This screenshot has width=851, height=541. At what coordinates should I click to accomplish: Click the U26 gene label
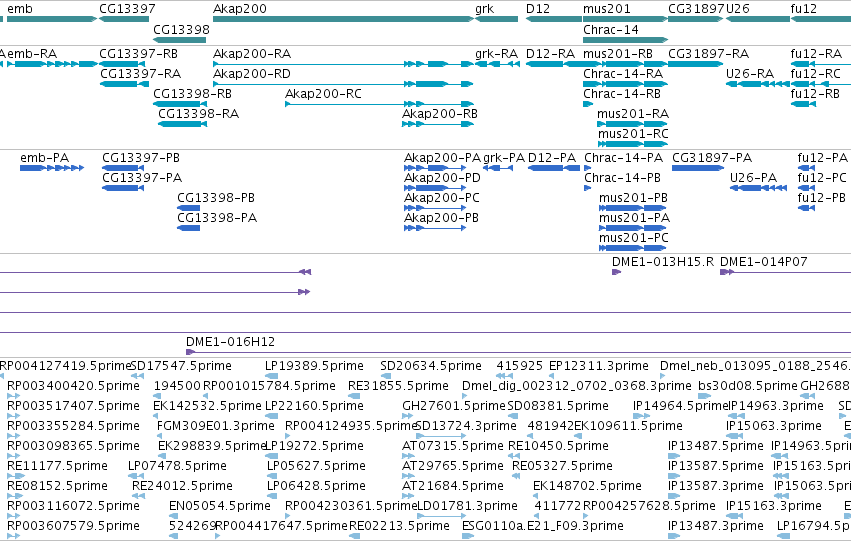tap(738, 9)
